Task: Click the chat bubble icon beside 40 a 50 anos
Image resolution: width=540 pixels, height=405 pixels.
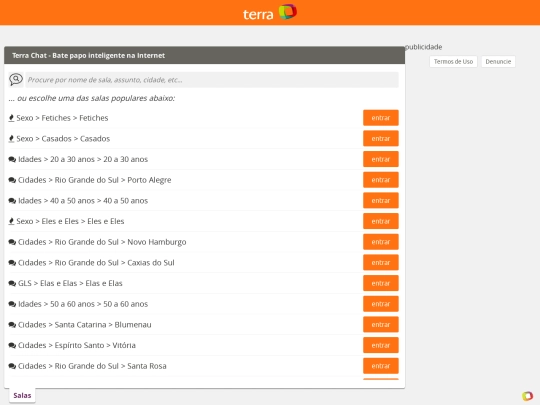Action: pos(12,201)
